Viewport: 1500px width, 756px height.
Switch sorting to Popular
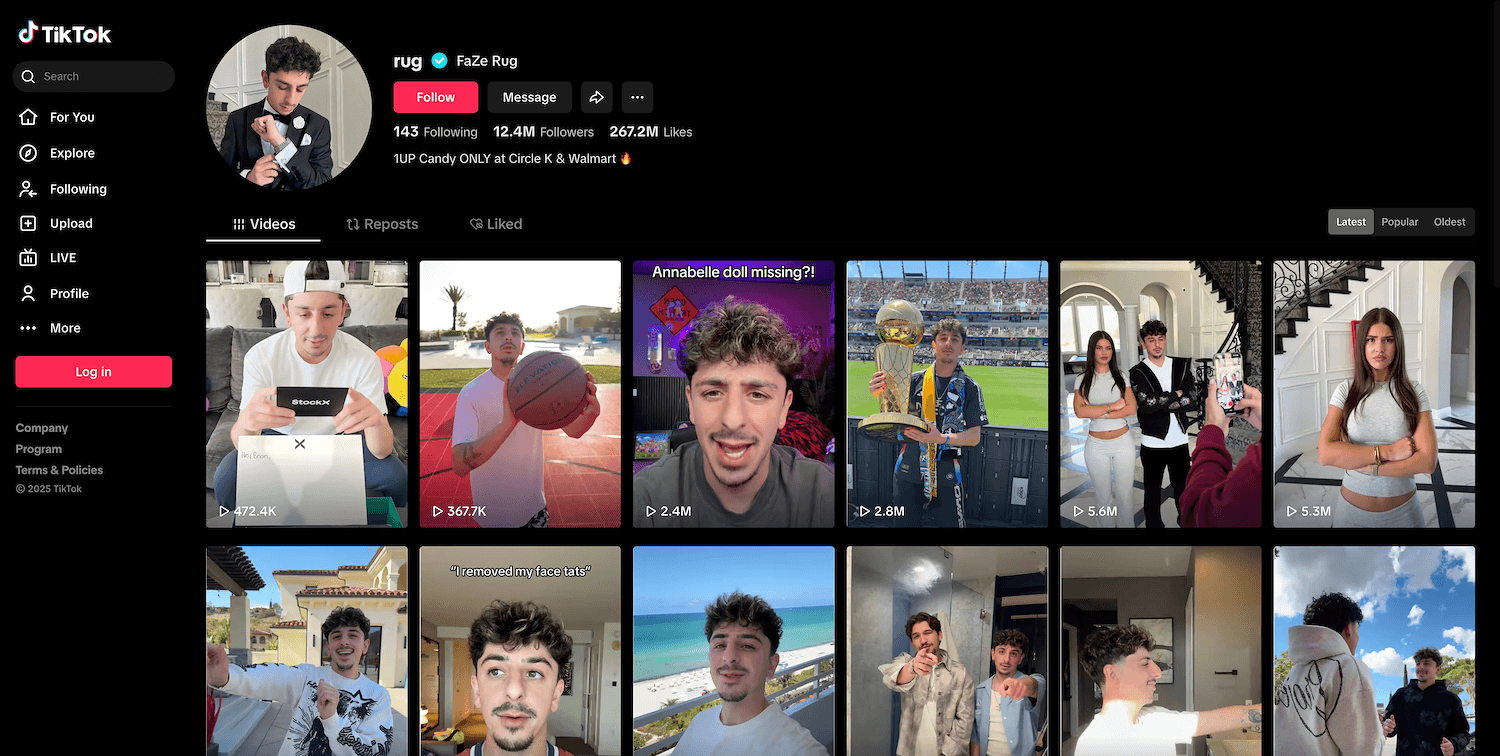1399,221
